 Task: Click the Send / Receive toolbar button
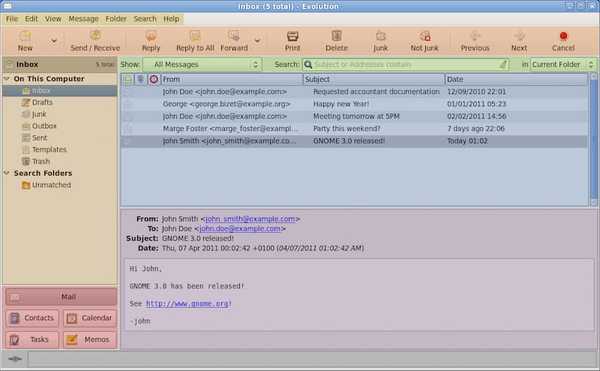[95, 41]
